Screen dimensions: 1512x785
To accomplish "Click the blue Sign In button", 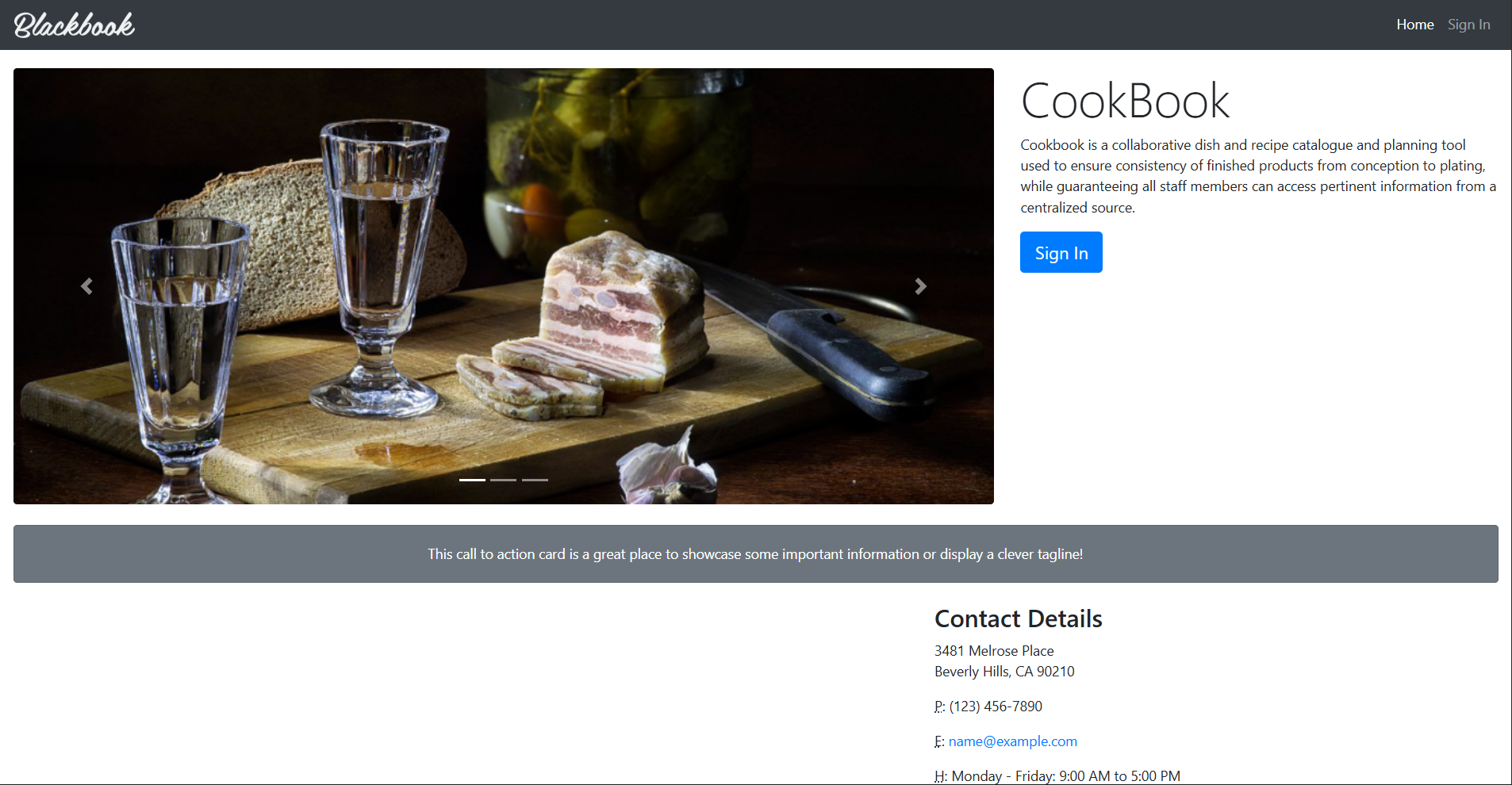I will 1061,252.
